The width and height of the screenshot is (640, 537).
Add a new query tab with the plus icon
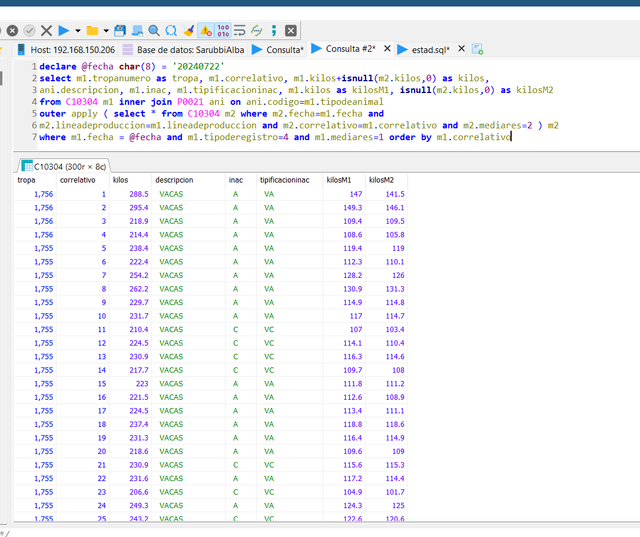[478, 49]
